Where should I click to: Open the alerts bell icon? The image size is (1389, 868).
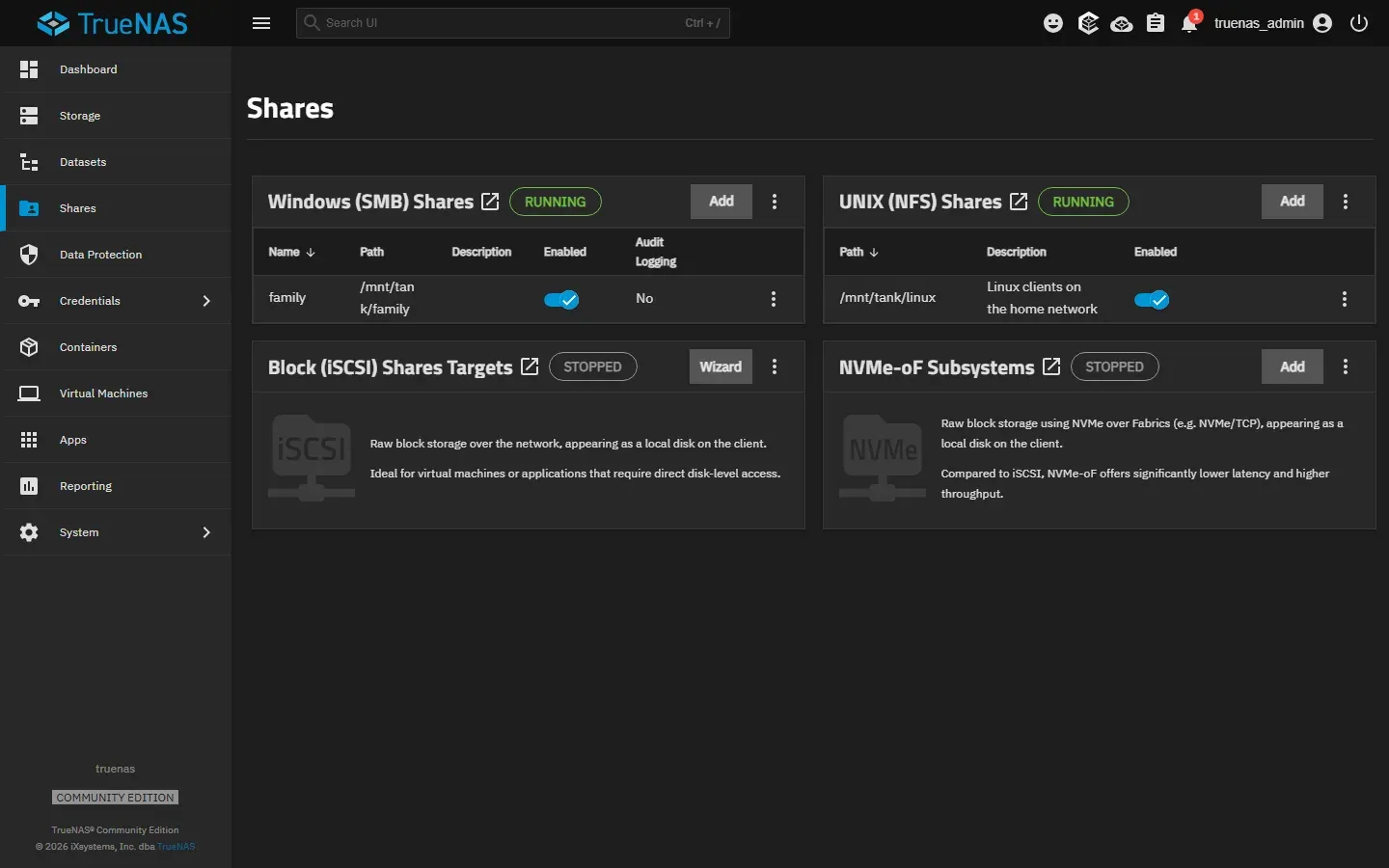(1189, 24)
